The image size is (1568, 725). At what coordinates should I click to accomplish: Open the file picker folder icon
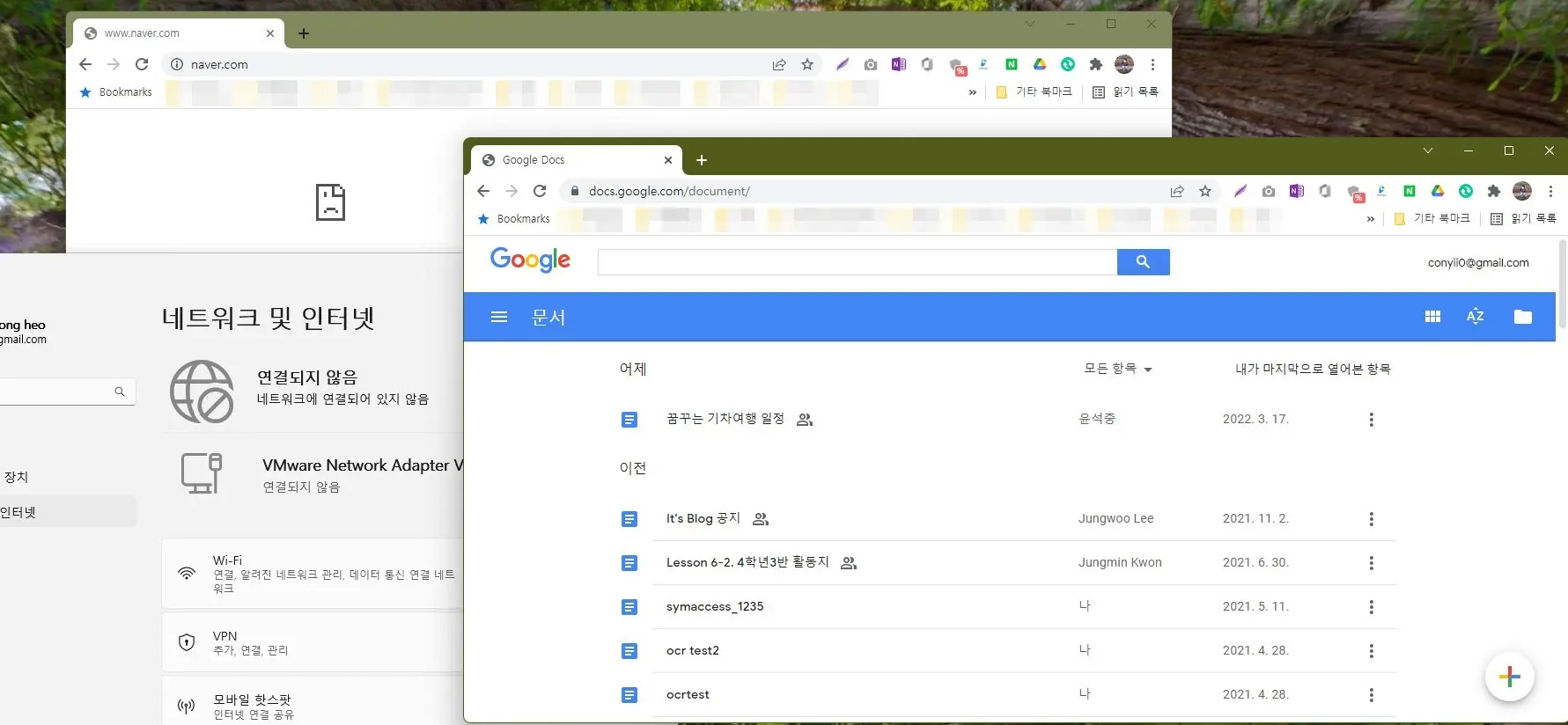coord(1523,317)
